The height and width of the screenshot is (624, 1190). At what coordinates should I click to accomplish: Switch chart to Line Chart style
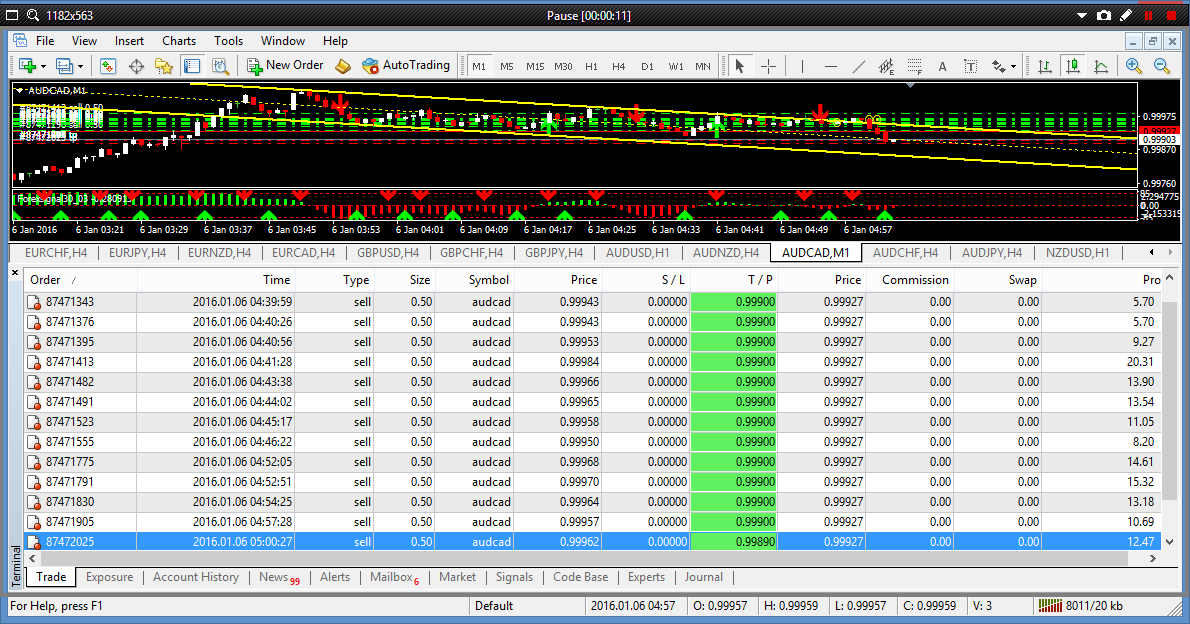(1101, 66)
